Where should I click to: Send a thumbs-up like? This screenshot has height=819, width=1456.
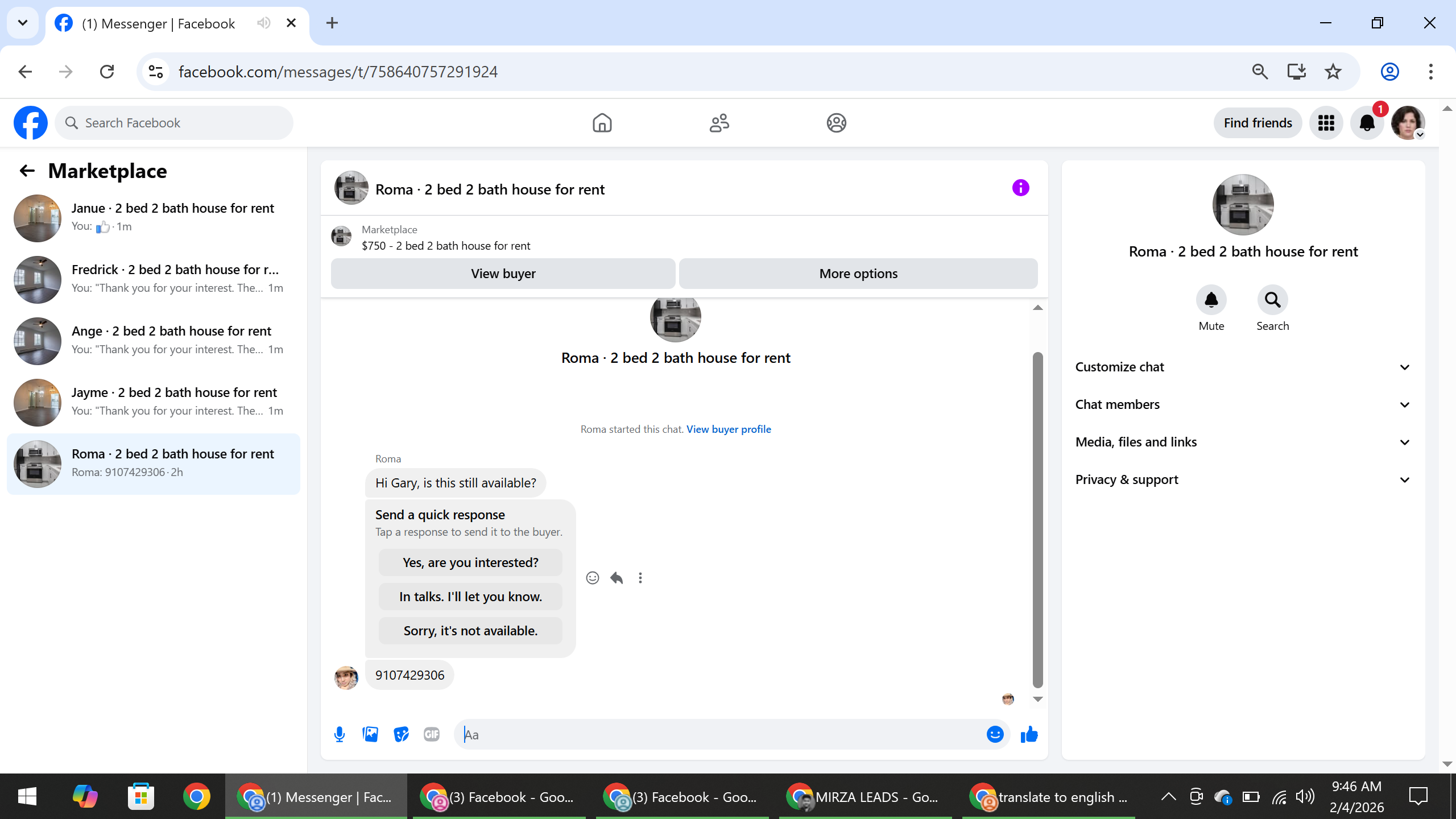[x=1029, y=734]
